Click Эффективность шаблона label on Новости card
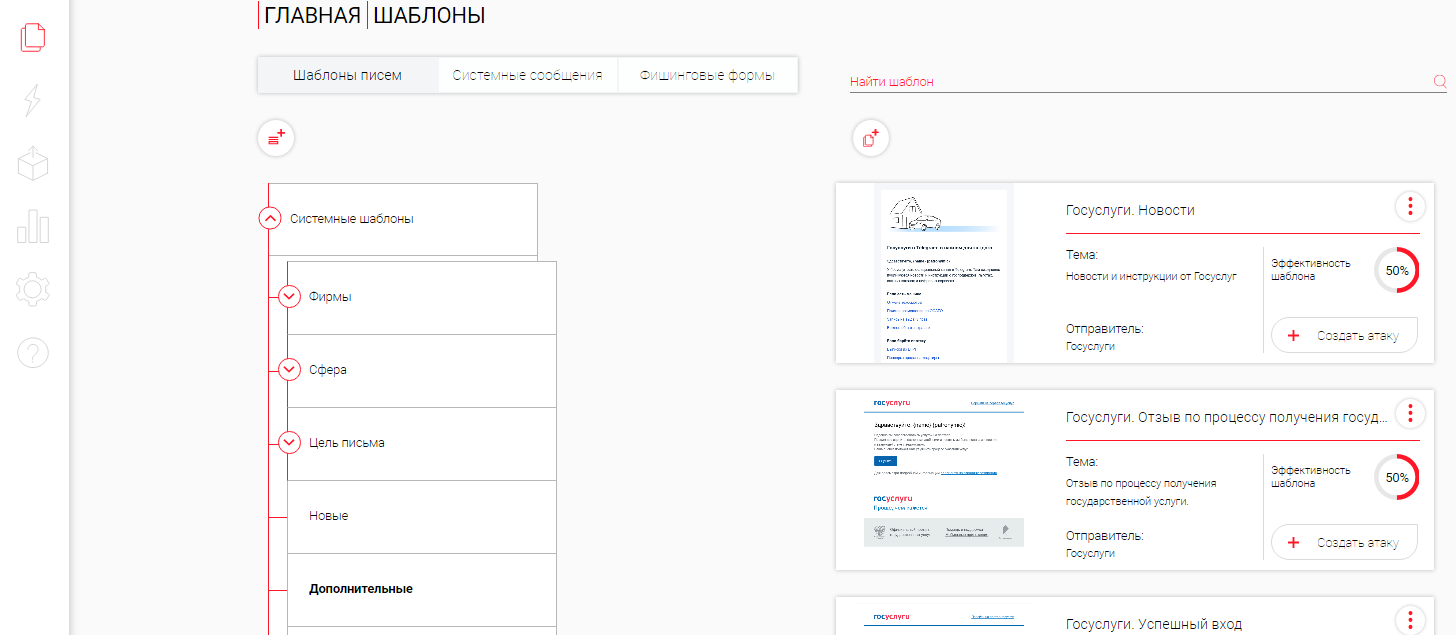The height and width of the screenshot is (635, 1456). pyautogui.click(x=1311, y=270)
